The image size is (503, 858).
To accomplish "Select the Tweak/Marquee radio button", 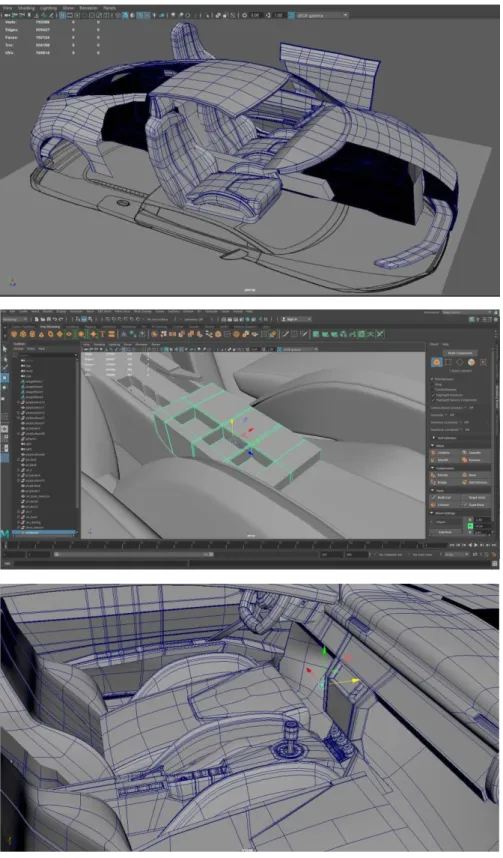I will [x=432, y=389].
